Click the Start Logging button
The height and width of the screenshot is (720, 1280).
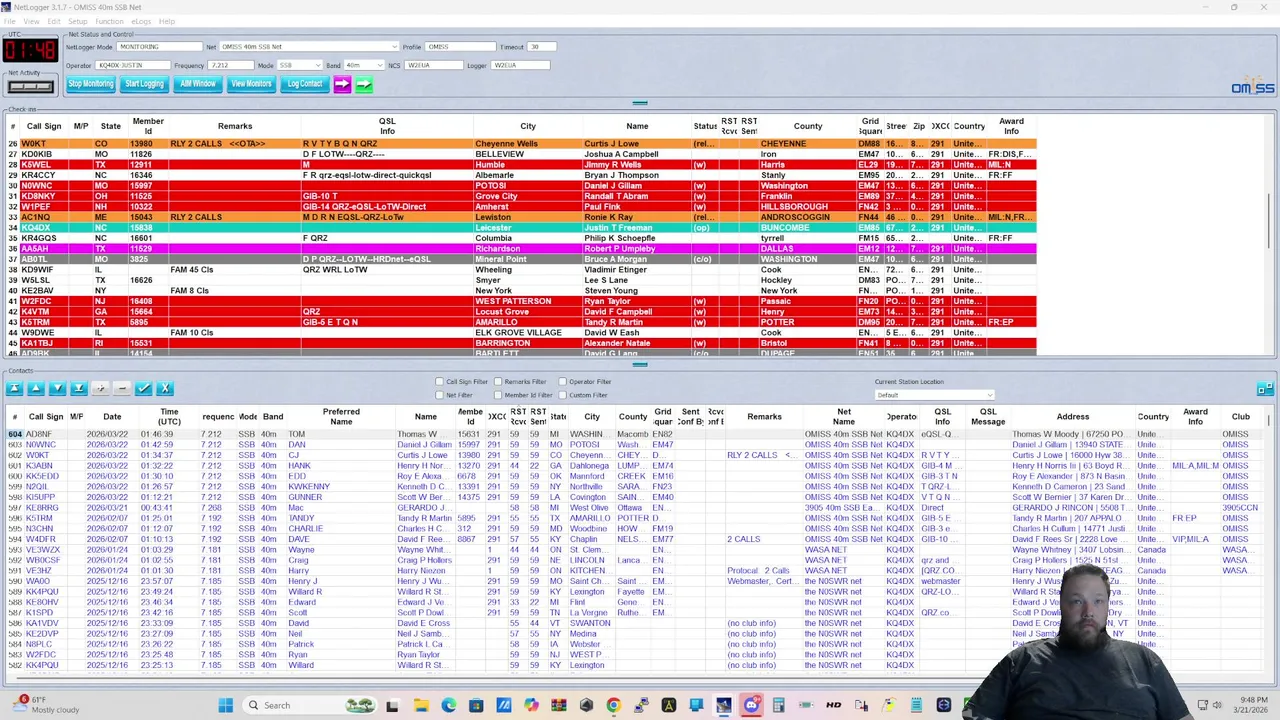pos(144,84)
